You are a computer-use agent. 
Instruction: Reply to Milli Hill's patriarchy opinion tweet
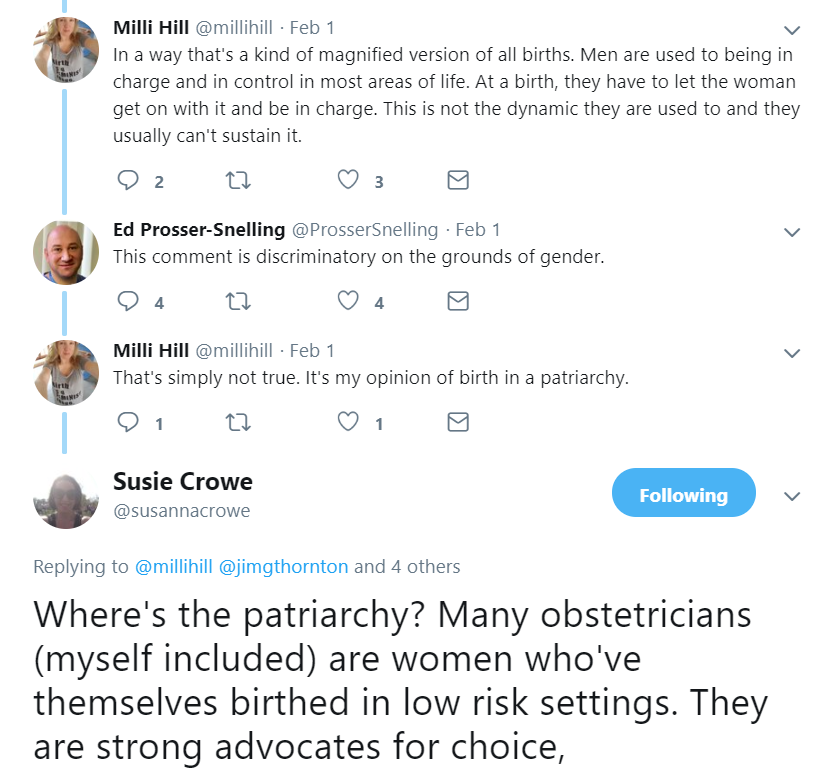tap(128, 422)
